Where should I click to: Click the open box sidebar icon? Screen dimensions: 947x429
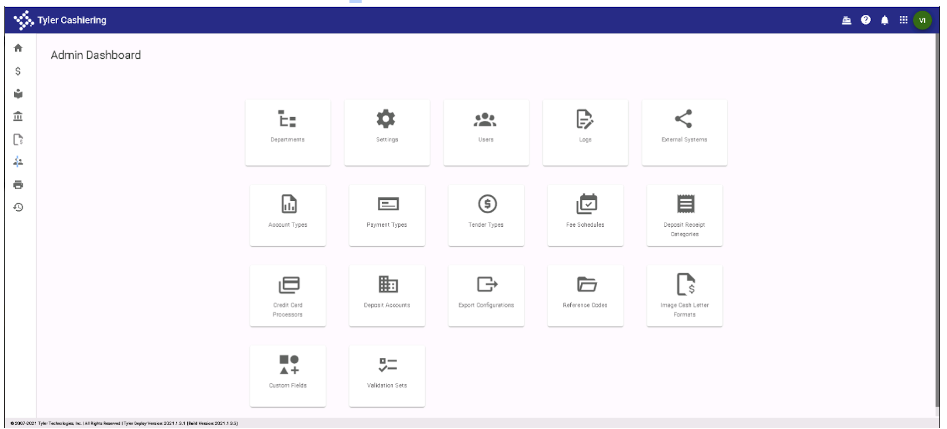18,94
